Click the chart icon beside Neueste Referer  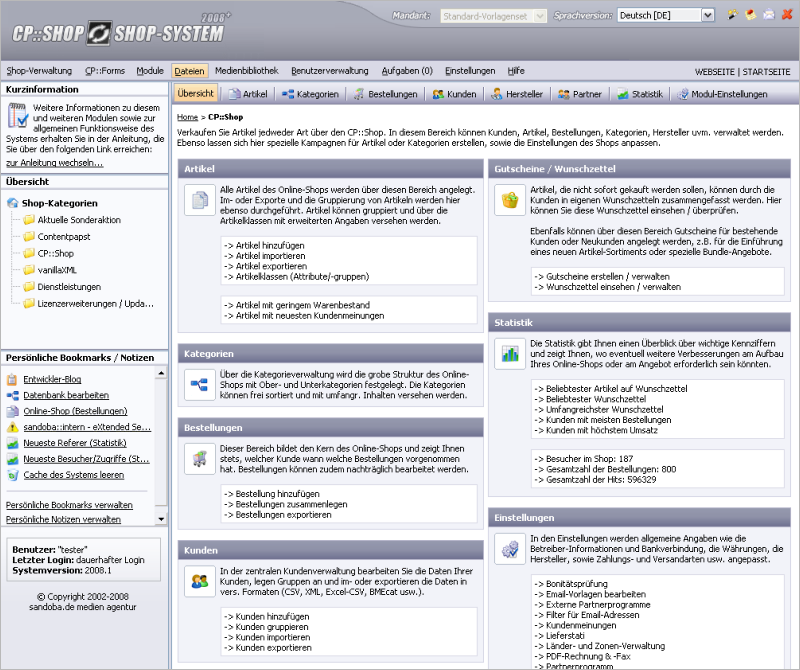(x=12, y=443)
